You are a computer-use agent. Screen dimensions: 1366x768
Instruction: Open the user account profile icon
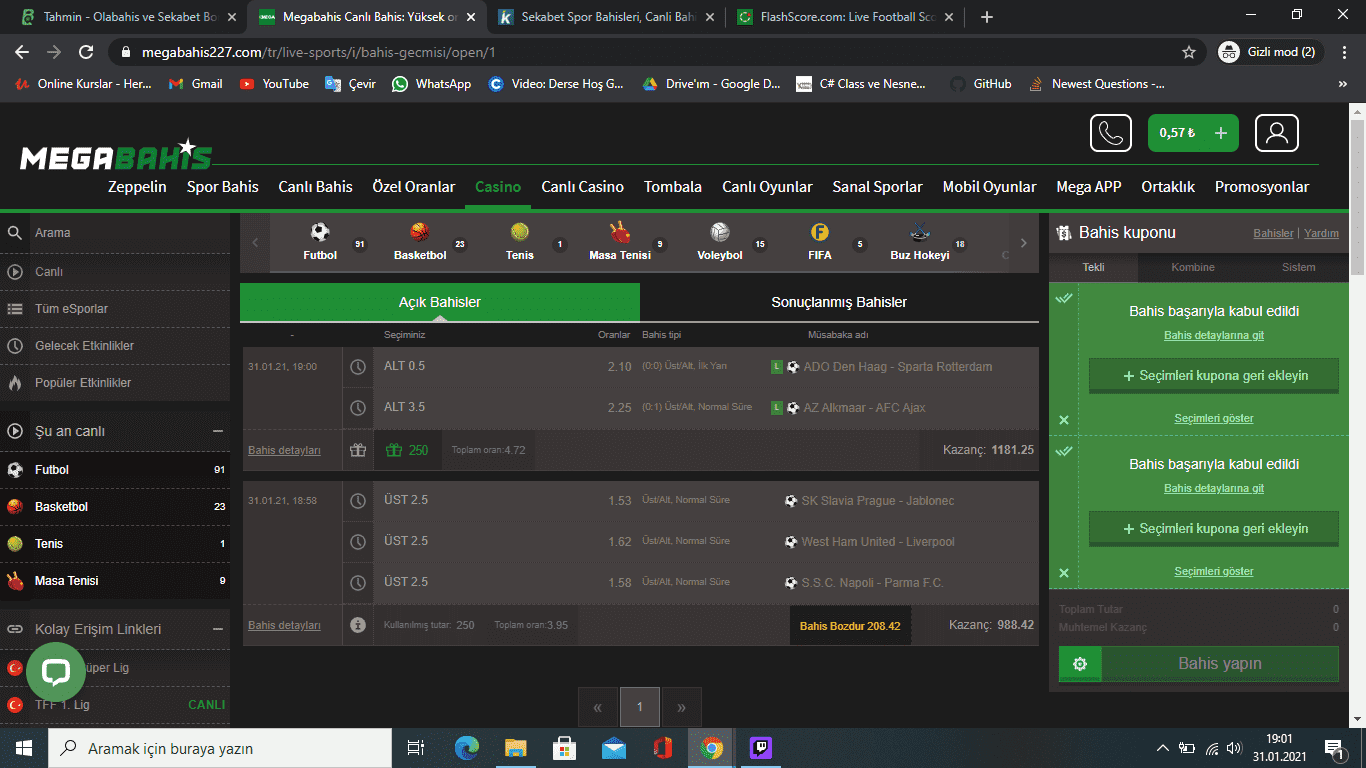[1277, 133]
